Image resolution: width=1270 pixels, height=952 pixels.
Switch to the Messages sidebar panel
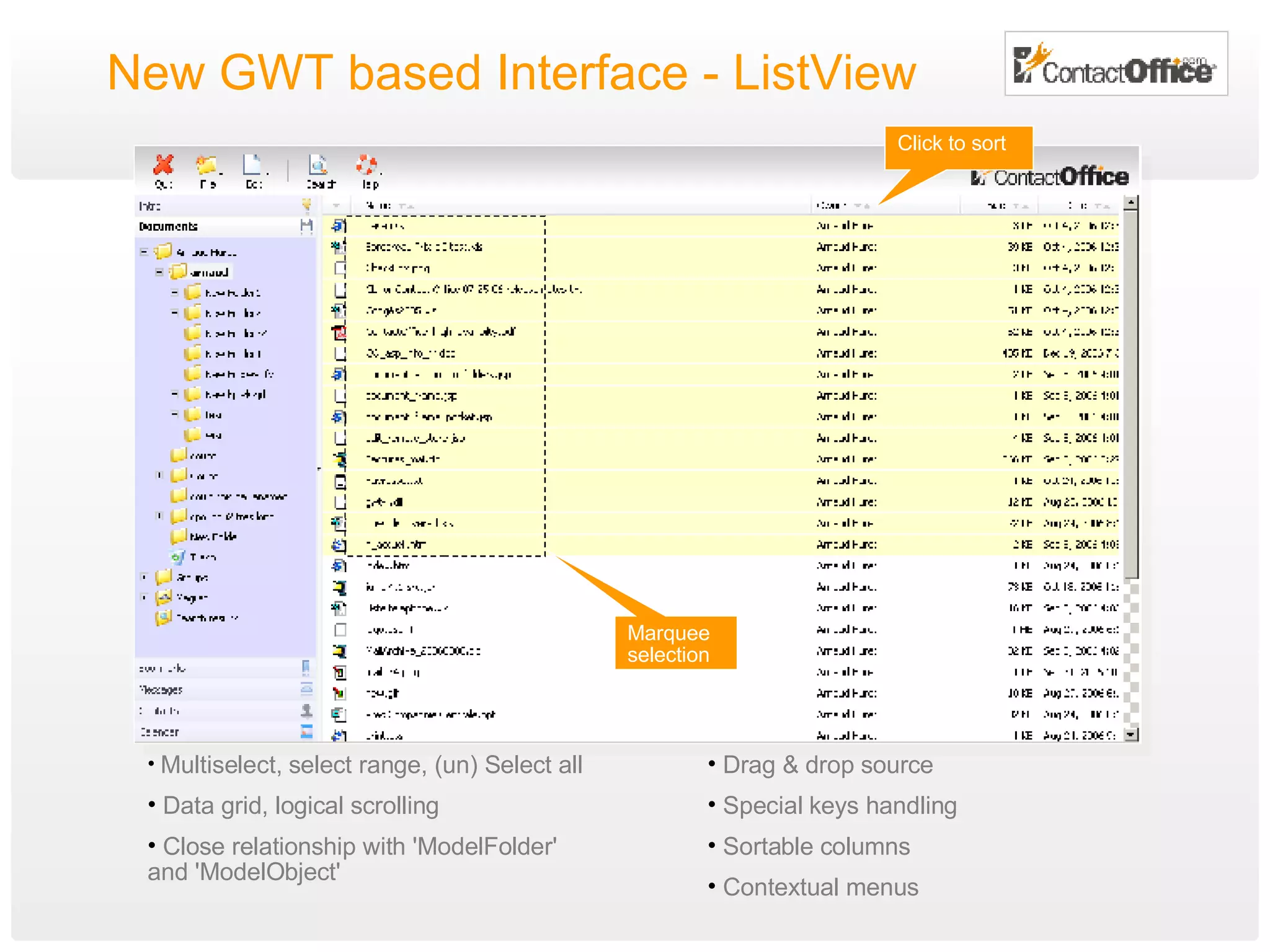(225, 689)
